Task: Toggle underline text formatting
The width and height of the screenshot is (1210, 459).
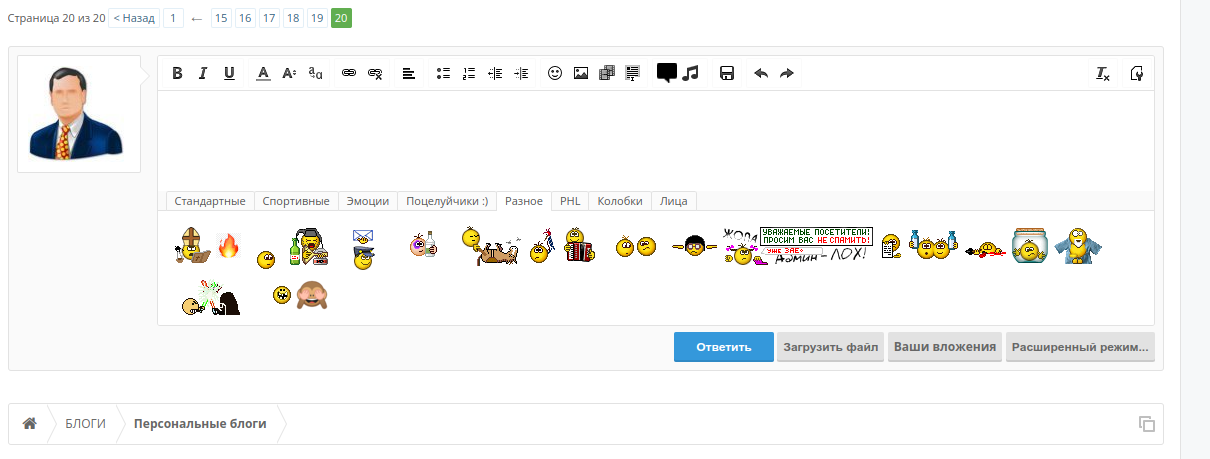Action: pyautogui.click(x=229, y=73)
